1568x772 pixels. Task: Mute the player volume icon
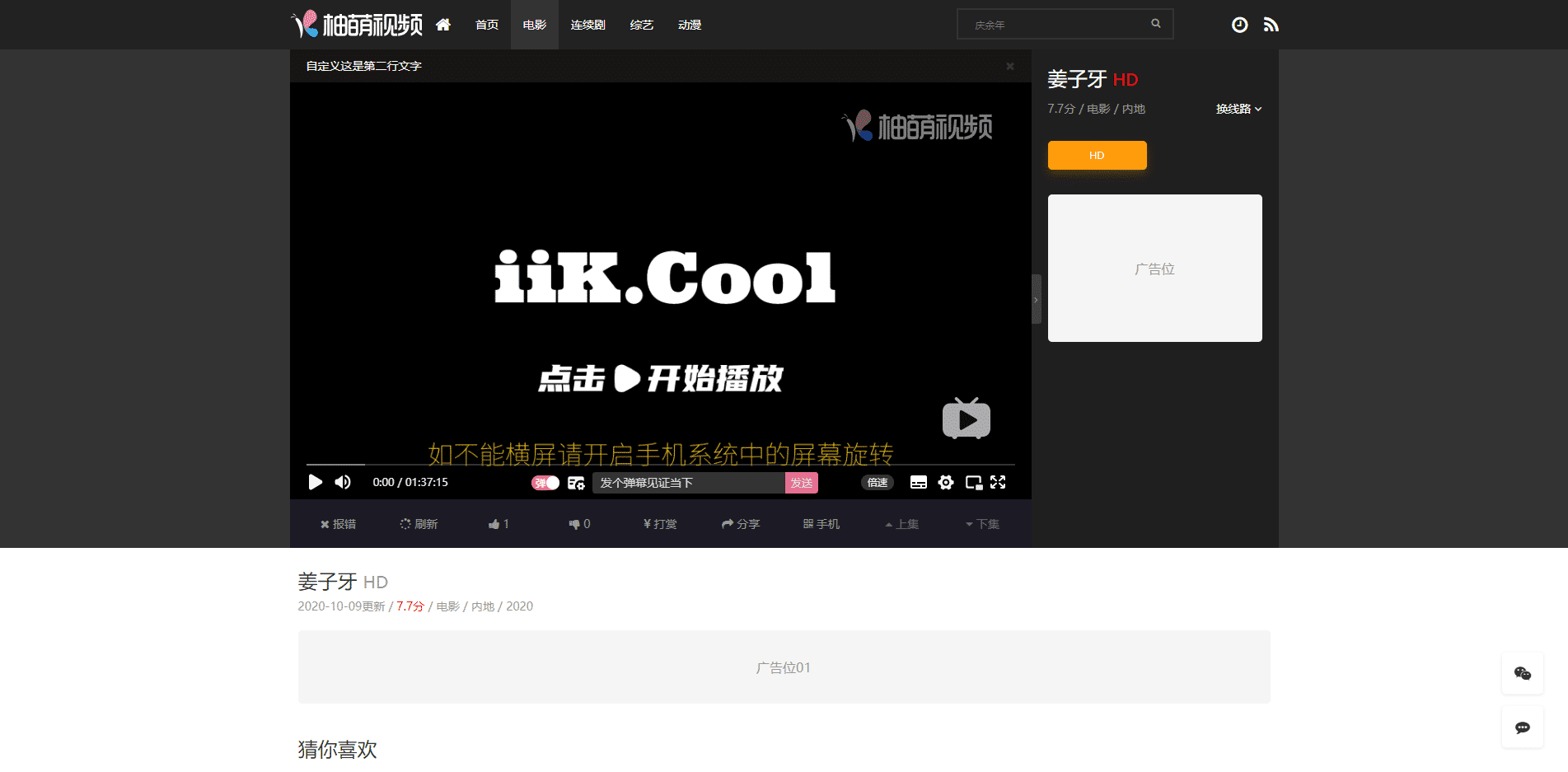coord(343,482)
